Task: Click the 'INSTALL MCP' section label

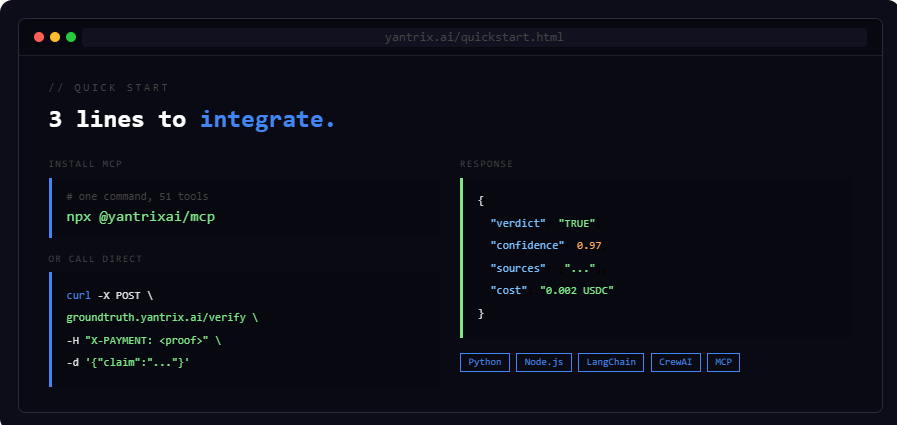Action: (x=85, y=164)
